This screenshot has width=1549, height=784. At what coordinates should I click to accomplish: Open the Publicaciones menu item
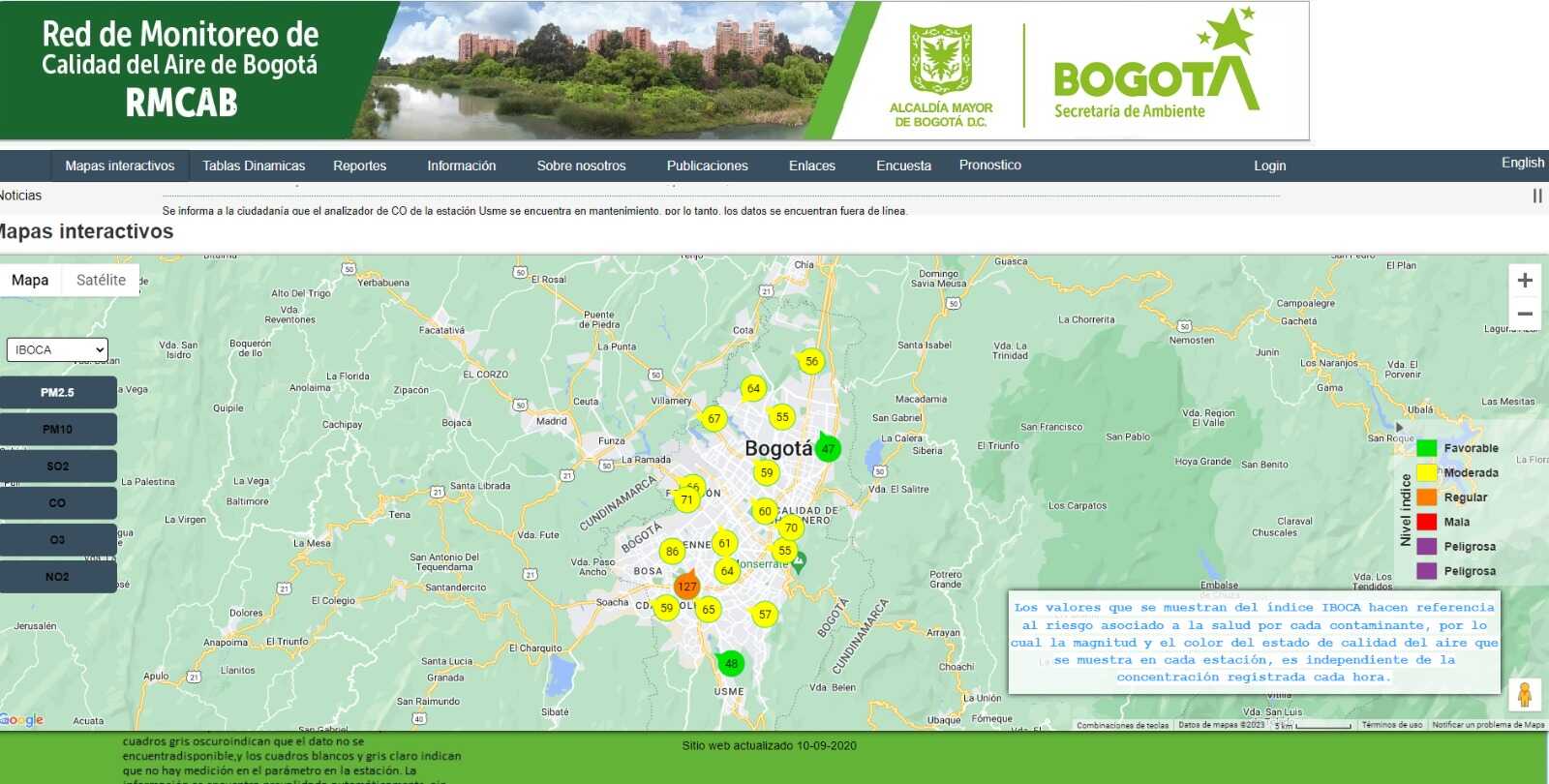(707, 166)
